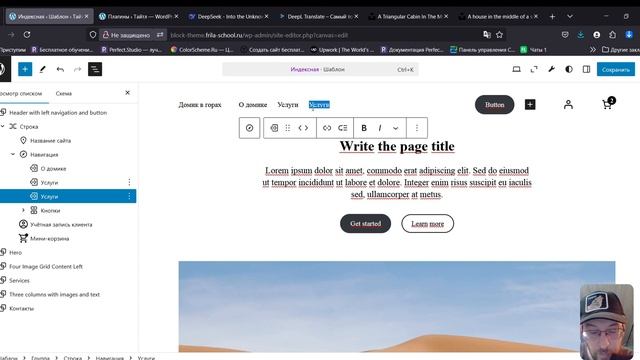Click the dark Button in header
The height and width of the screenshot is (360, 640).
(495, 105)
